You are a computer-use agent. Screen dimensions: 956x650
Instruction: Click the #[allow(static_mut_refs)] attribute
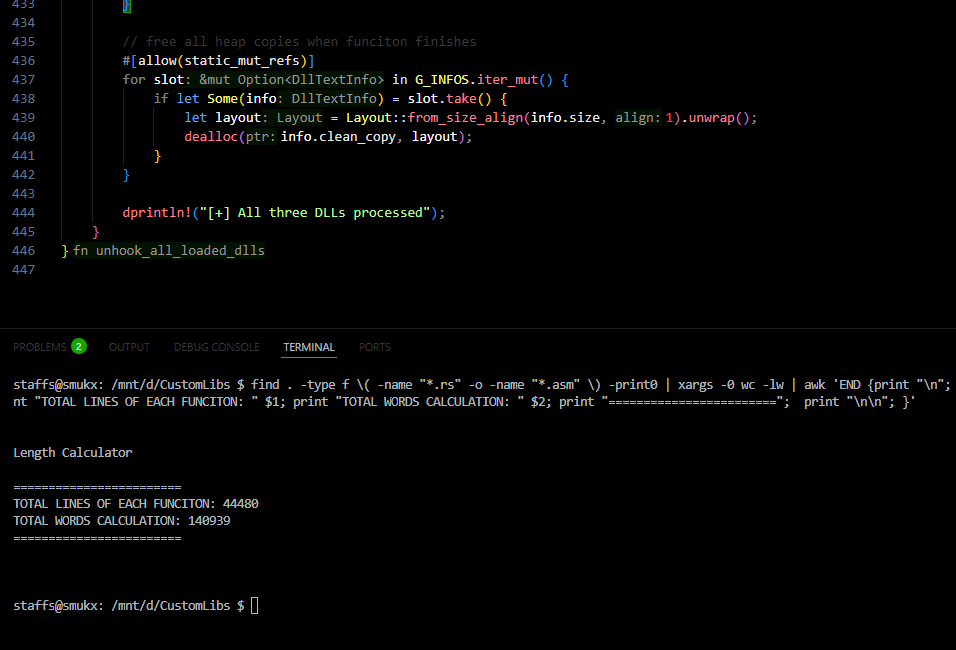point(218,61)
